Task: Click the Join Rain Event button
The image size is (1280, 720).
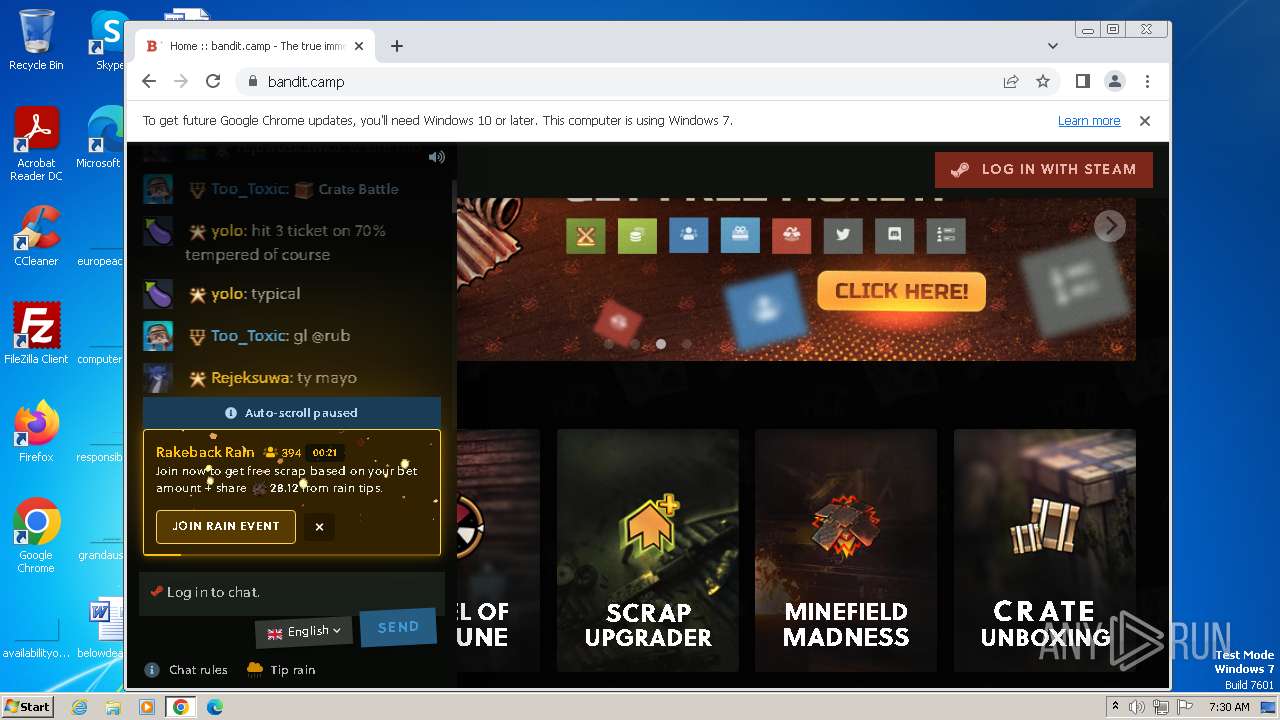Action: 226,526
